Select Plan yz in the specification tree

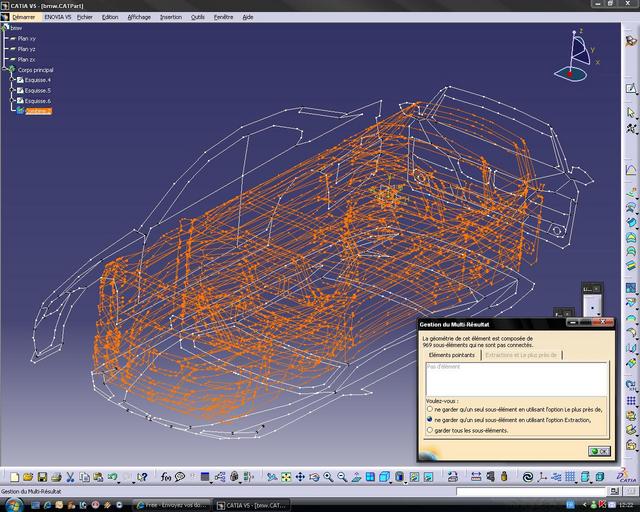(x=27, y=49)
